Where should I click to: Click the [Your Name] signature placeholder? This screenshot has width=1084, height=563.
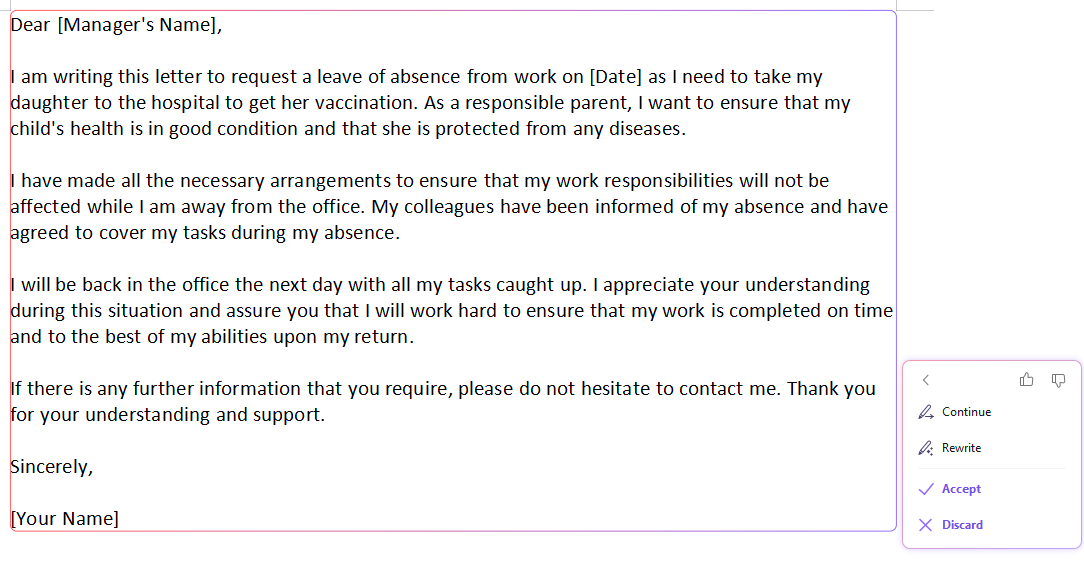point(65,519)
